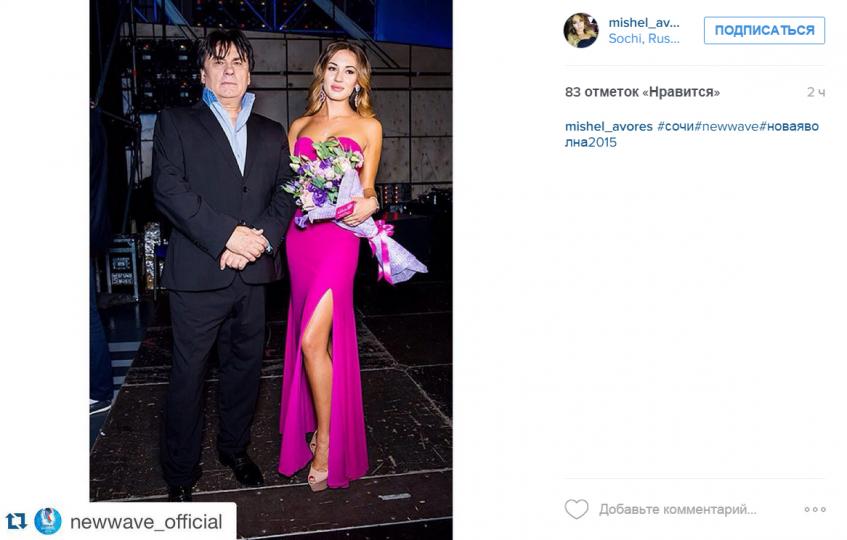Open the newwave_official round logo avatar
The height and width of the screenshot is (540, 847).
48,522
